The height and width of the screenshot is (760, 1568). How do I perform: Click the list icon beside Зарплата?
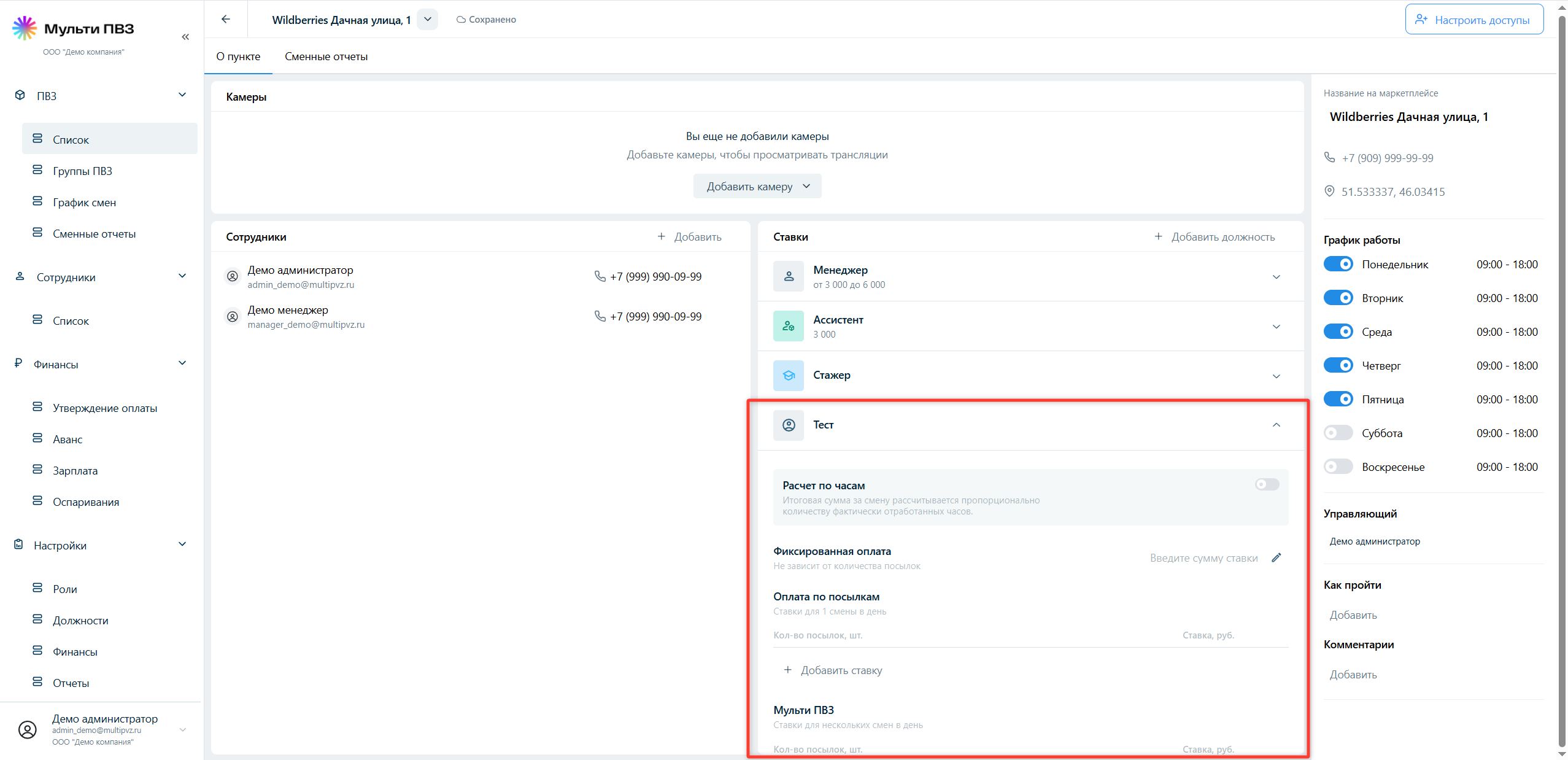(37, 470)
